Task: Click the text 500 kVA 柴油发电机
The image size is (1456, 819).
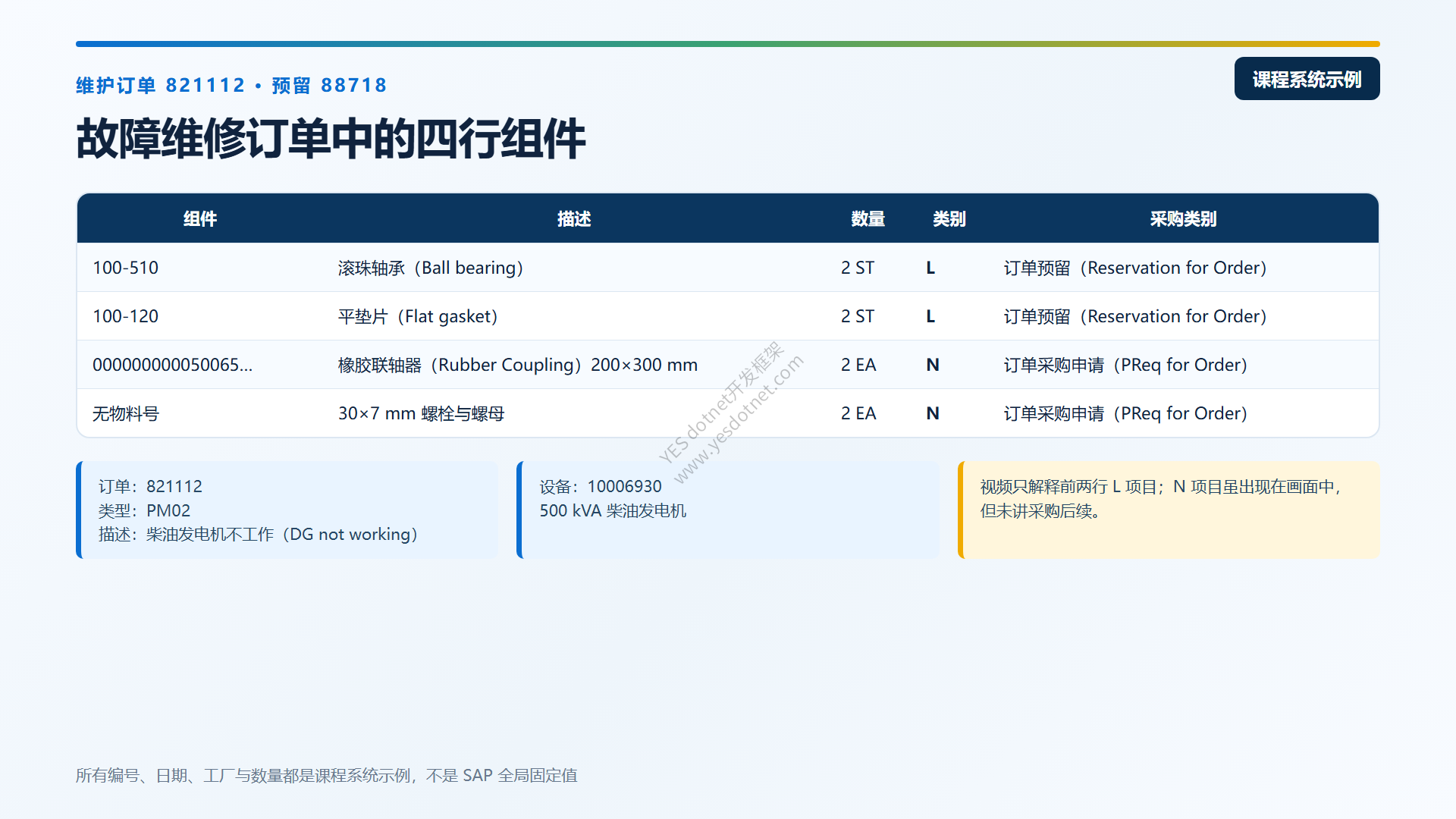Action: [613, 510]
